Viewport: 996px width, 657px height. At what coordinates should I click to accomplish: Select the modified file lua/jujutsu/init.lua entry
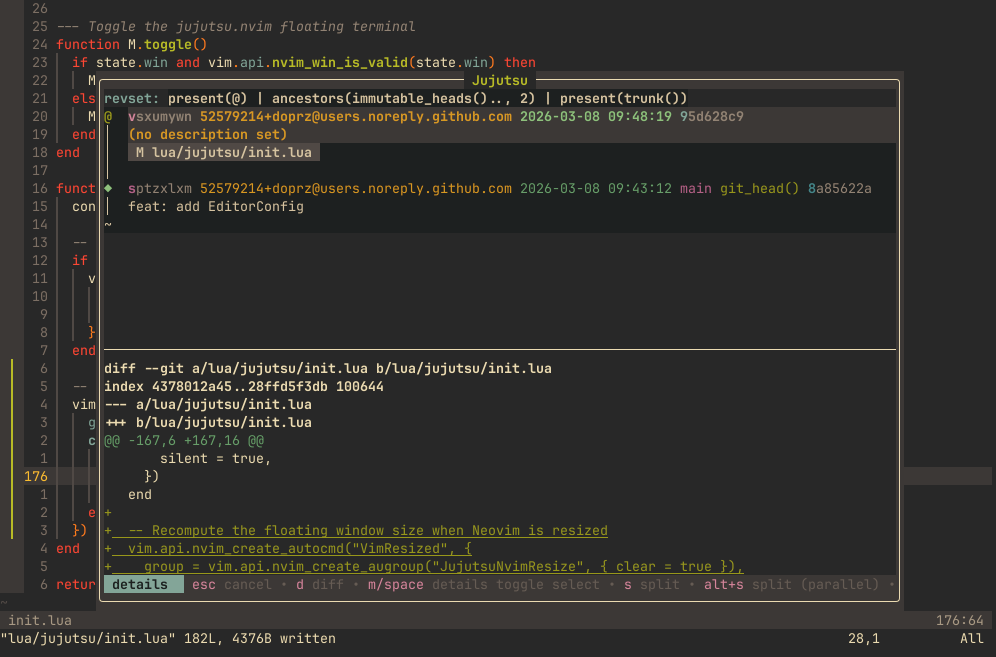click(x=224, y=152)
